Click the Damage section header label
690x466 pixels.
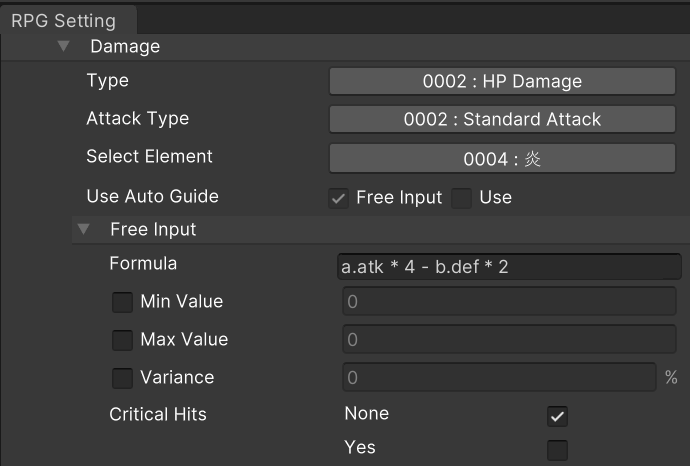click(125, 46)
